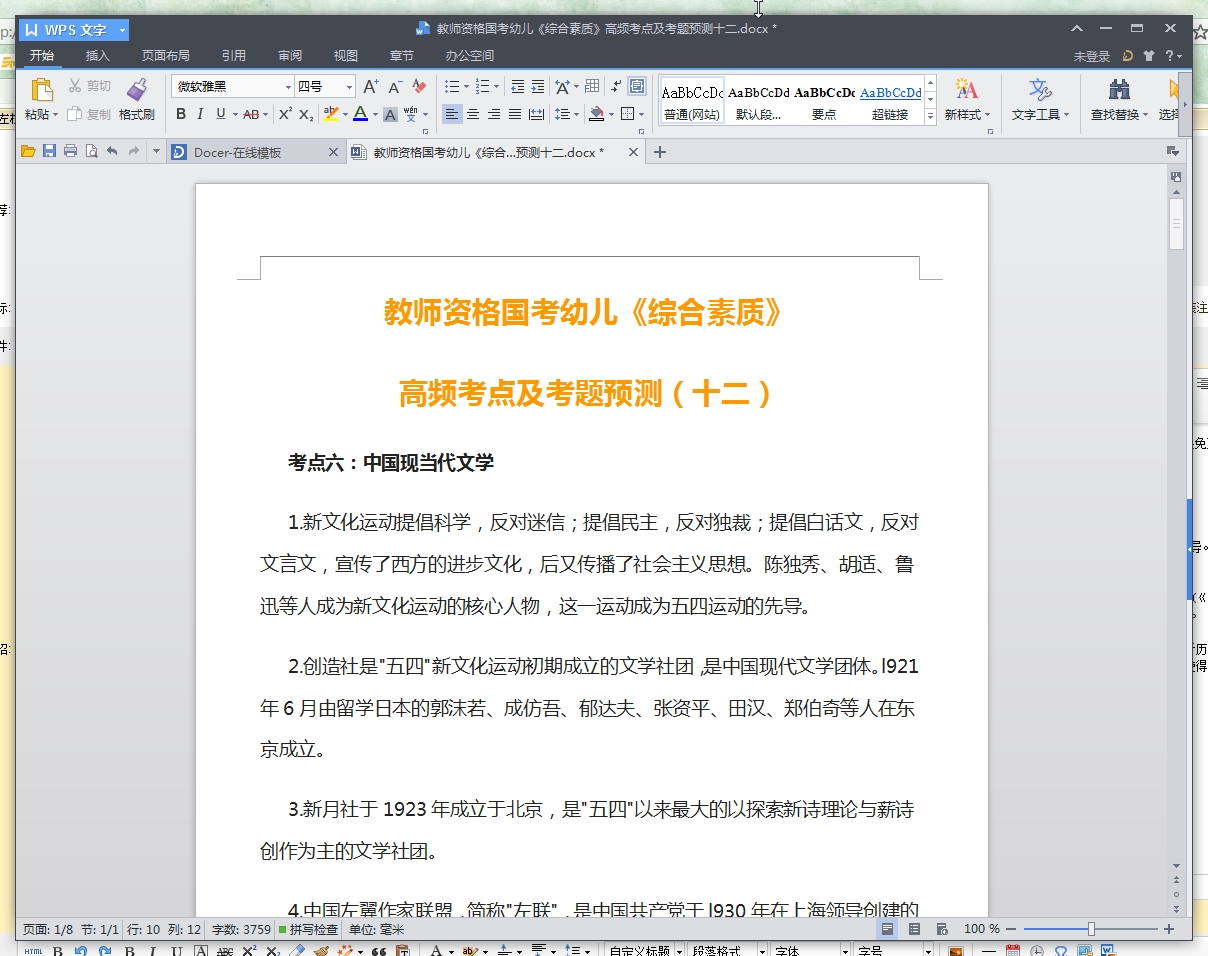Screen dimensions: 1208x956
Task: Open Print Preview icon
Action: click(91, 152)
